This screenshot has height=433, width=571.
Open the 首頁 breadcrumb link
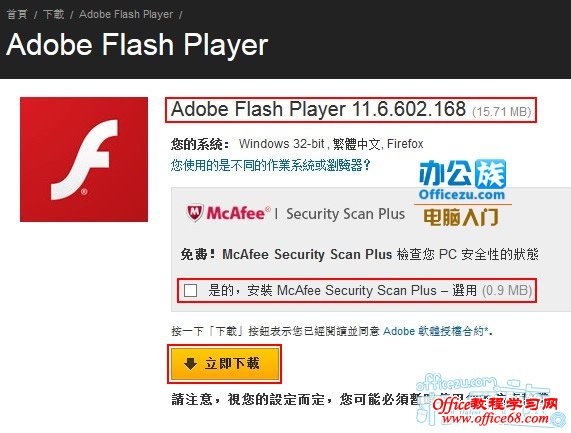click(17, 14)
